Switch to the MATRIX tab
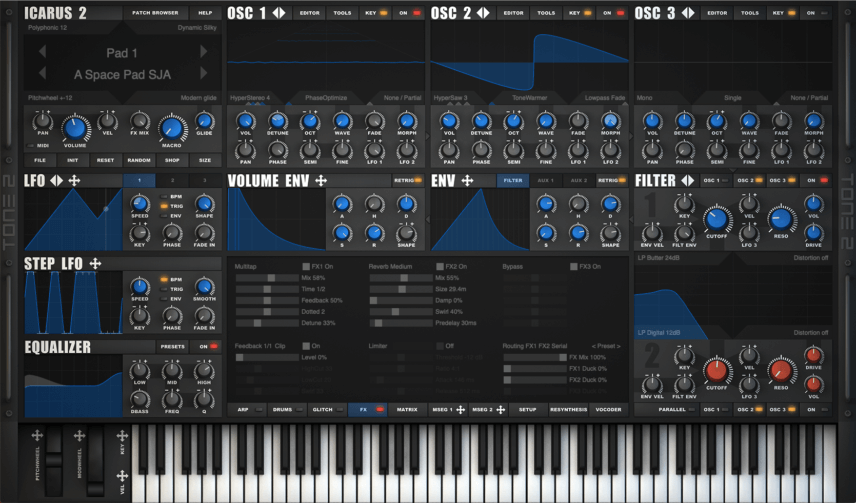856x503 pixels. pos(407,410)
